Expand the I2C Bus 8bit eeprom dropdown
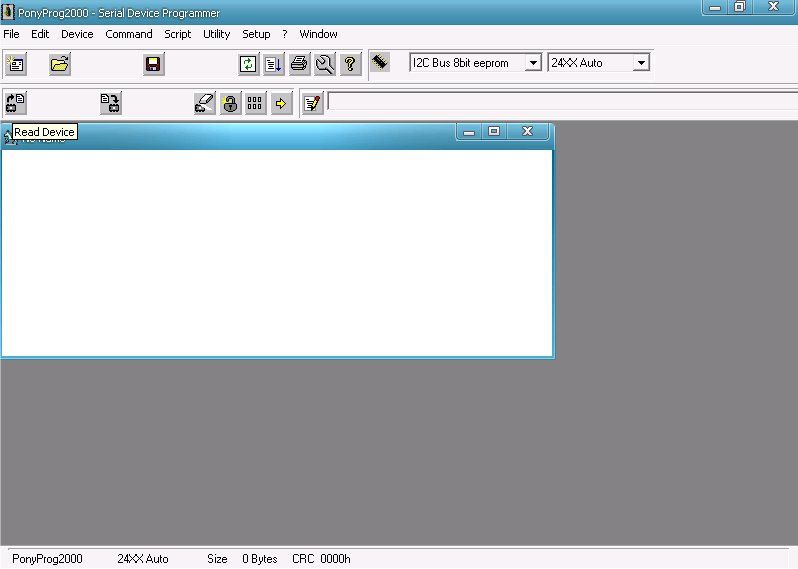 point(533,63)
